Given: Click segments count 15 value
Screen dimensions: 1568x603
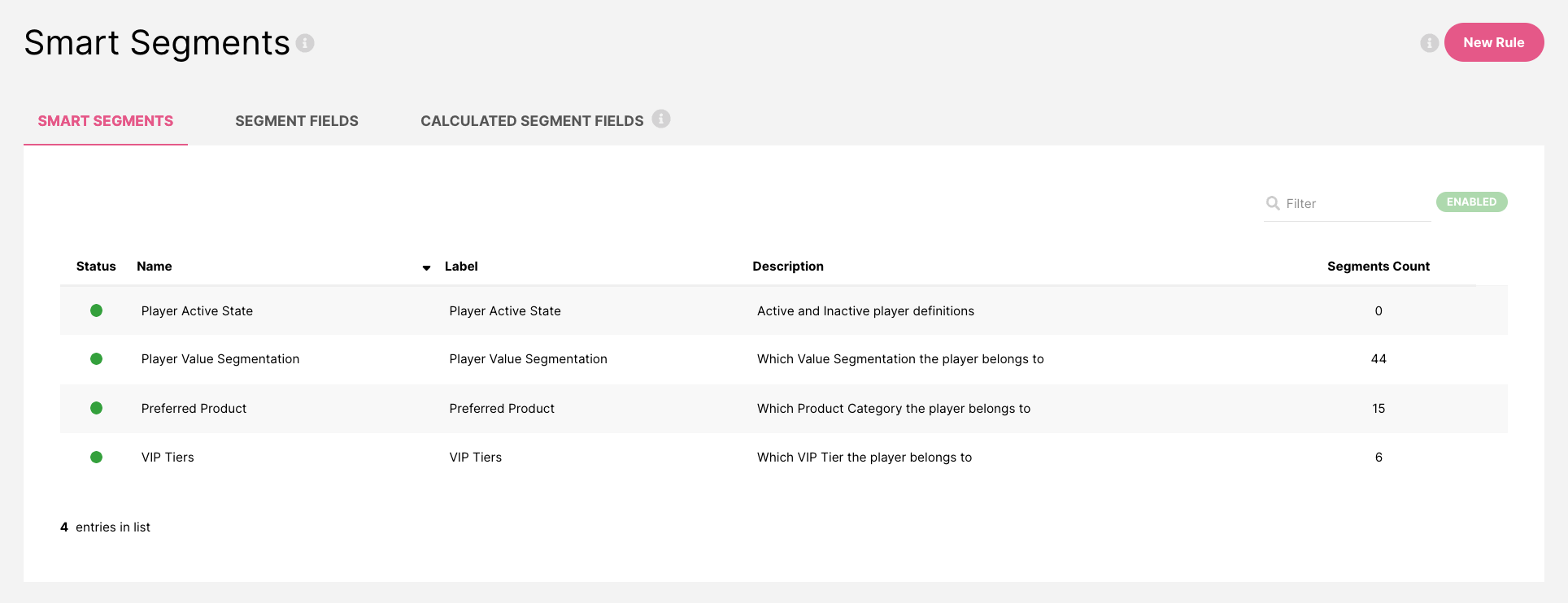Looking at the screenshot, I should (1379, 408).
